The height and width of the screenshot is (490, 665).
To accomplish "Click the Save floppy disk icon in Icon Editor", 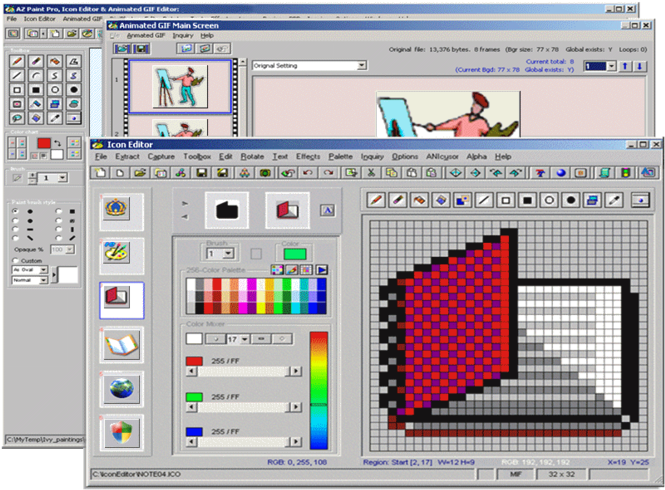I will tap(202, 173).
